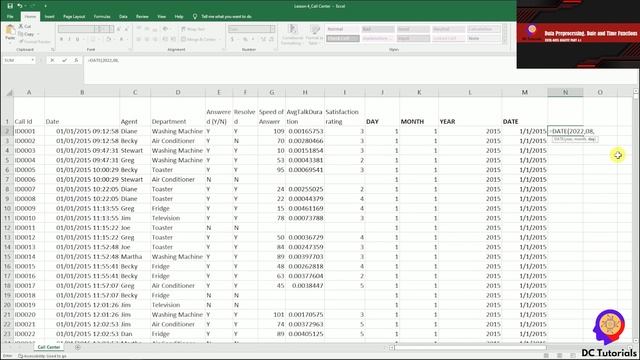Click the Cut scissors button
640x360 pixels.
click(25, 26)
